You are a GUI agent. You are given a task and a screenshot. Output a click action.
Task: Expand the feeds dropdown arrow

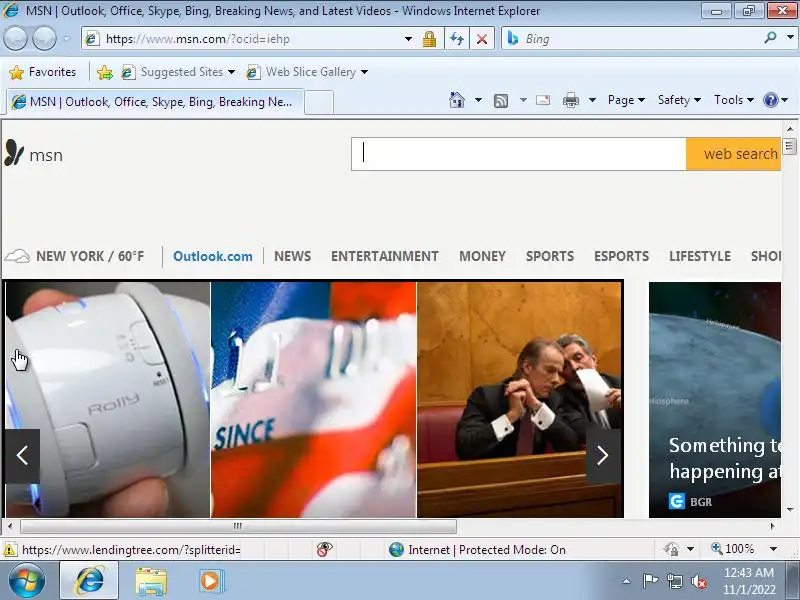(x=523, y=100)
